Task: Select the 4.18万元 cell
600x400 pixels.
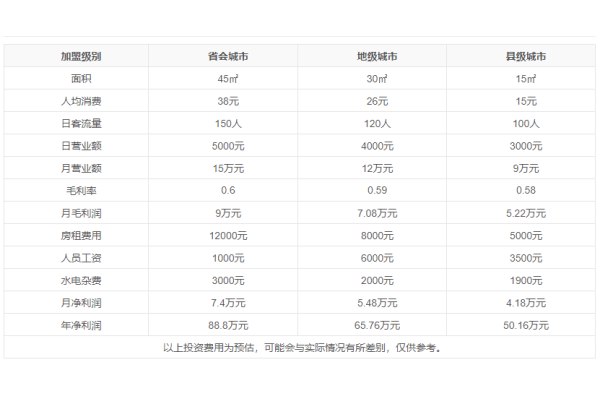Action: coord(521,302)
